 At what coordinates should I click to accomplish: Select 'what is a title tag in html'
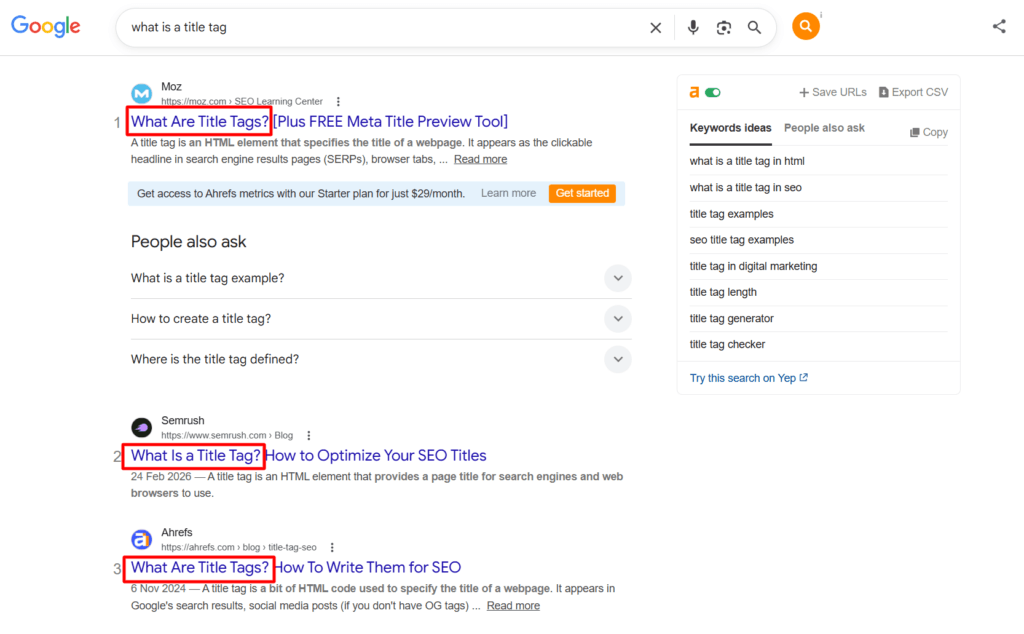pos(747,161)
